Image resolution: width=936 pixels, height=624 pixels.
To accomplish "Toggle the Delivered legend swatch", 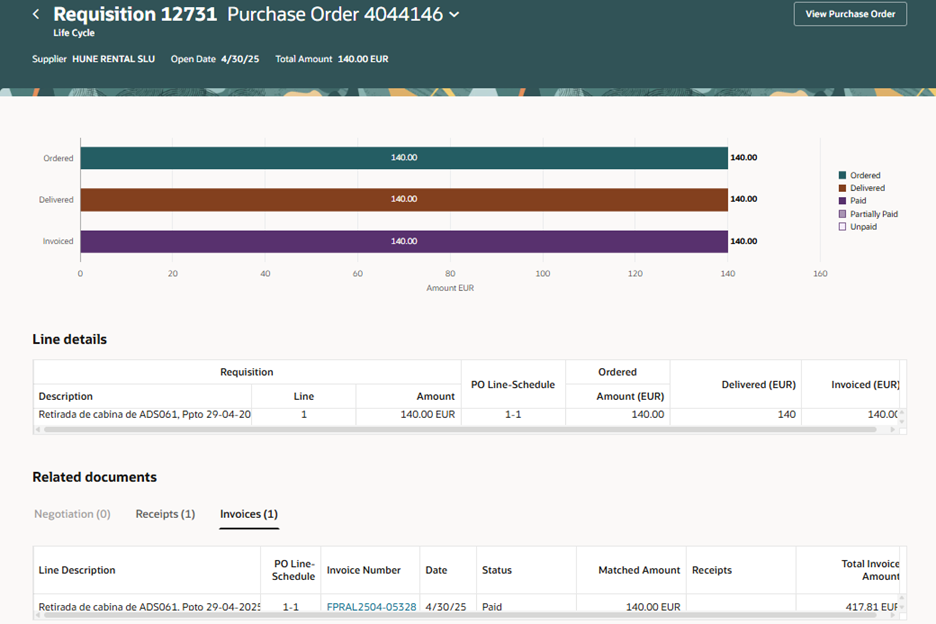I will [842, 187].
